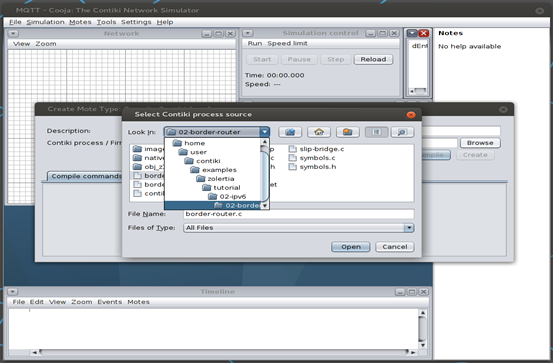Open Run menu in Simulation control

click(255, 43)
